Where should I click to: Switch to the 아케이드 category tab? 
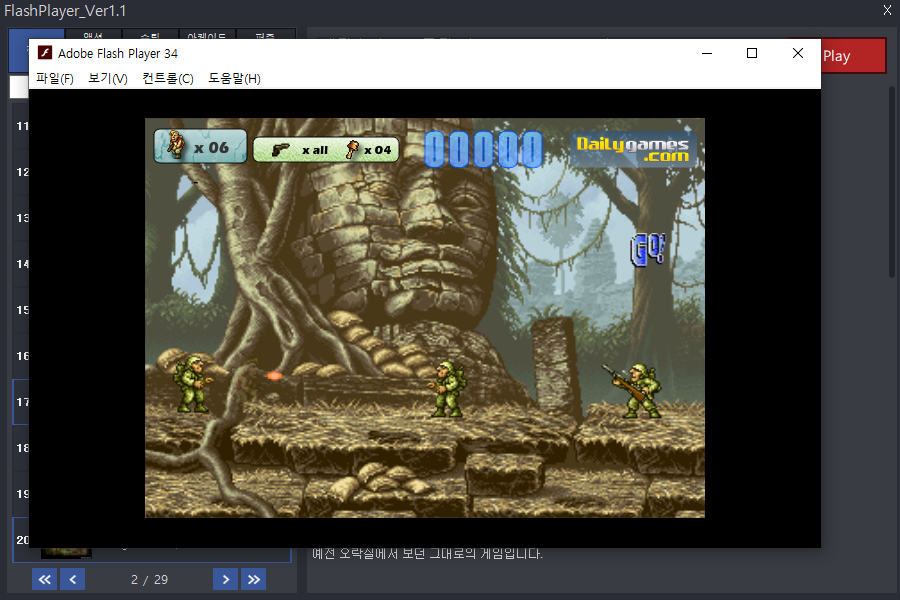pos(207,34)
